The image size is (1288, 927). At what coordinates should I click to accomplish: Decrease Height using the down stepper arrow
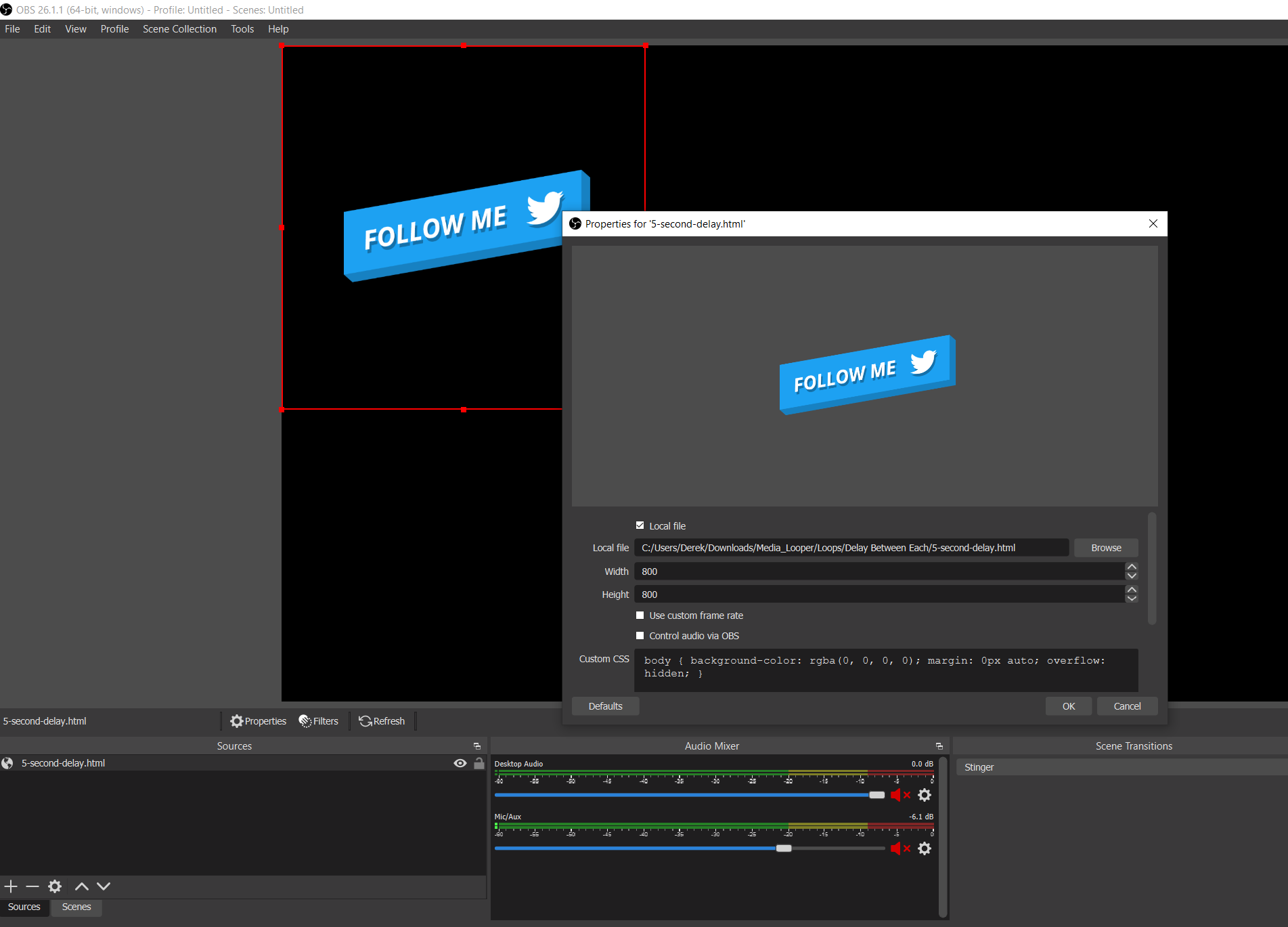pyautogui.click(x=1132, y=599)
